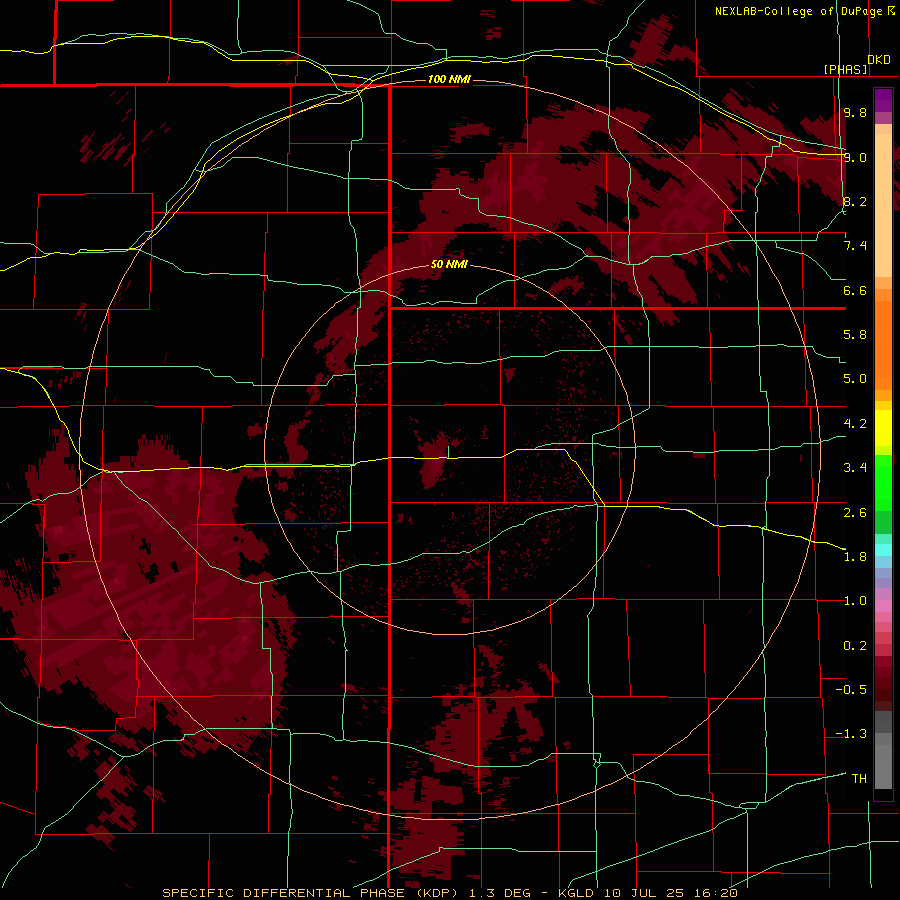Click the 9.8 value on the color scale
Image resolution: width=900 pixels, height=900 pixels.
tap(855, 112)
